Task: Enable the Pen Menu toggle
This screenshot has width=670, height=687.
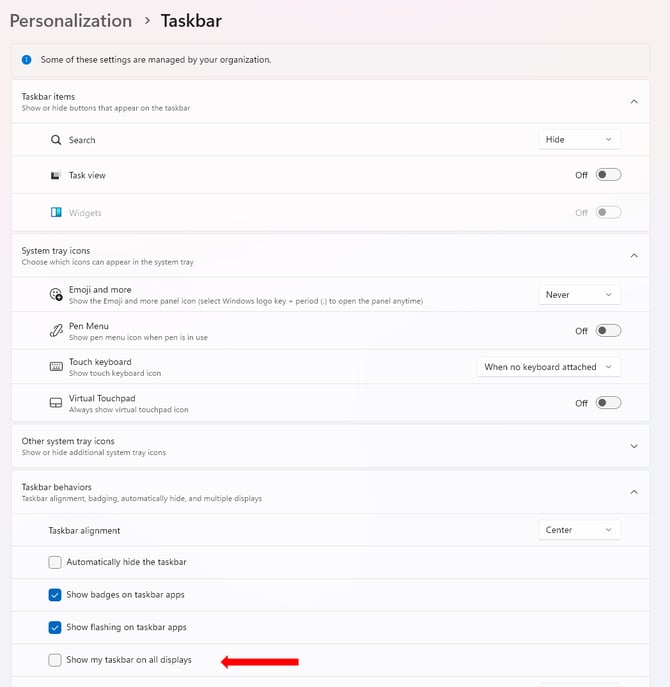Action: 608,331
